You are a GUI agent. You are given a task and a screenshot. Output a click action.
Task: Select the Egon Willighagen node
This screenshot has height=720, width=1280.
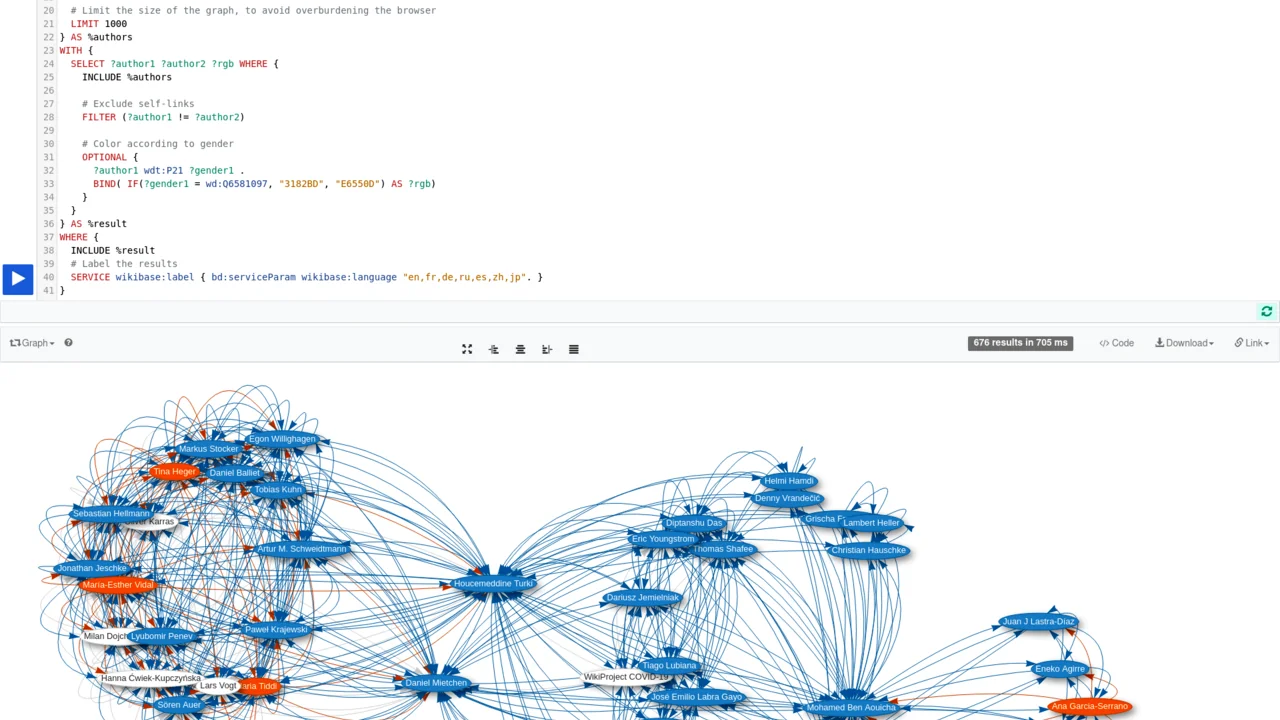(282, 439)
